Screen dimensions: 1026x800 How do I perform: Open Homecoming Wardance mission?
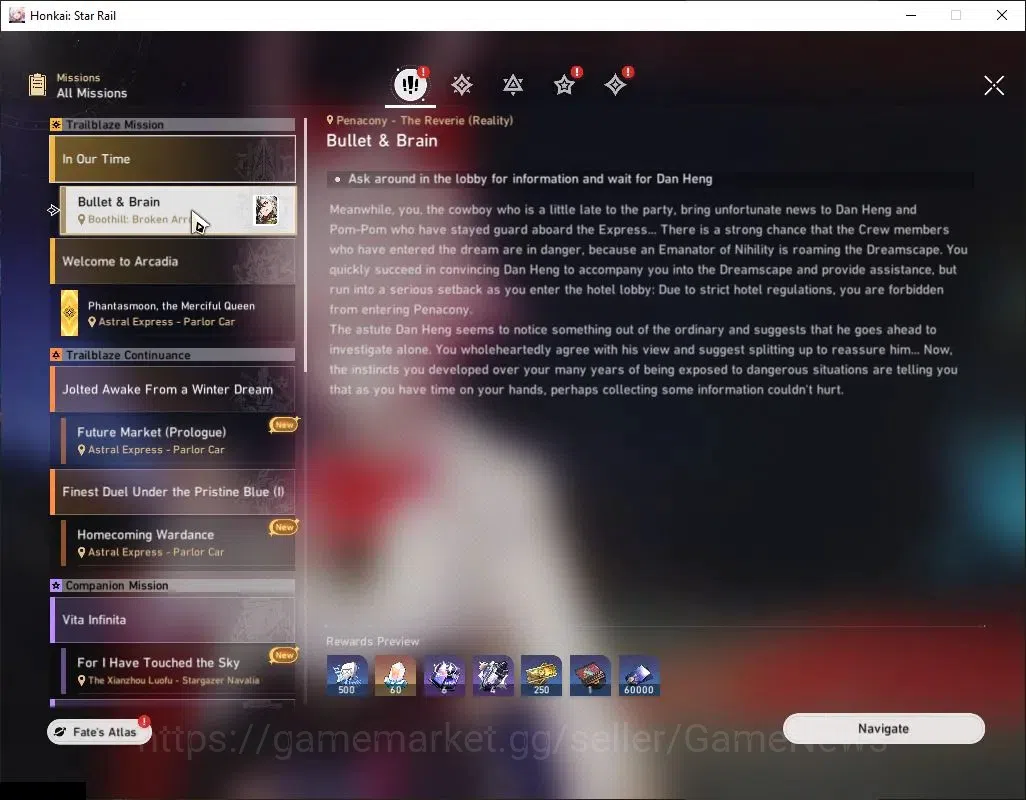[x=178, y=543]
